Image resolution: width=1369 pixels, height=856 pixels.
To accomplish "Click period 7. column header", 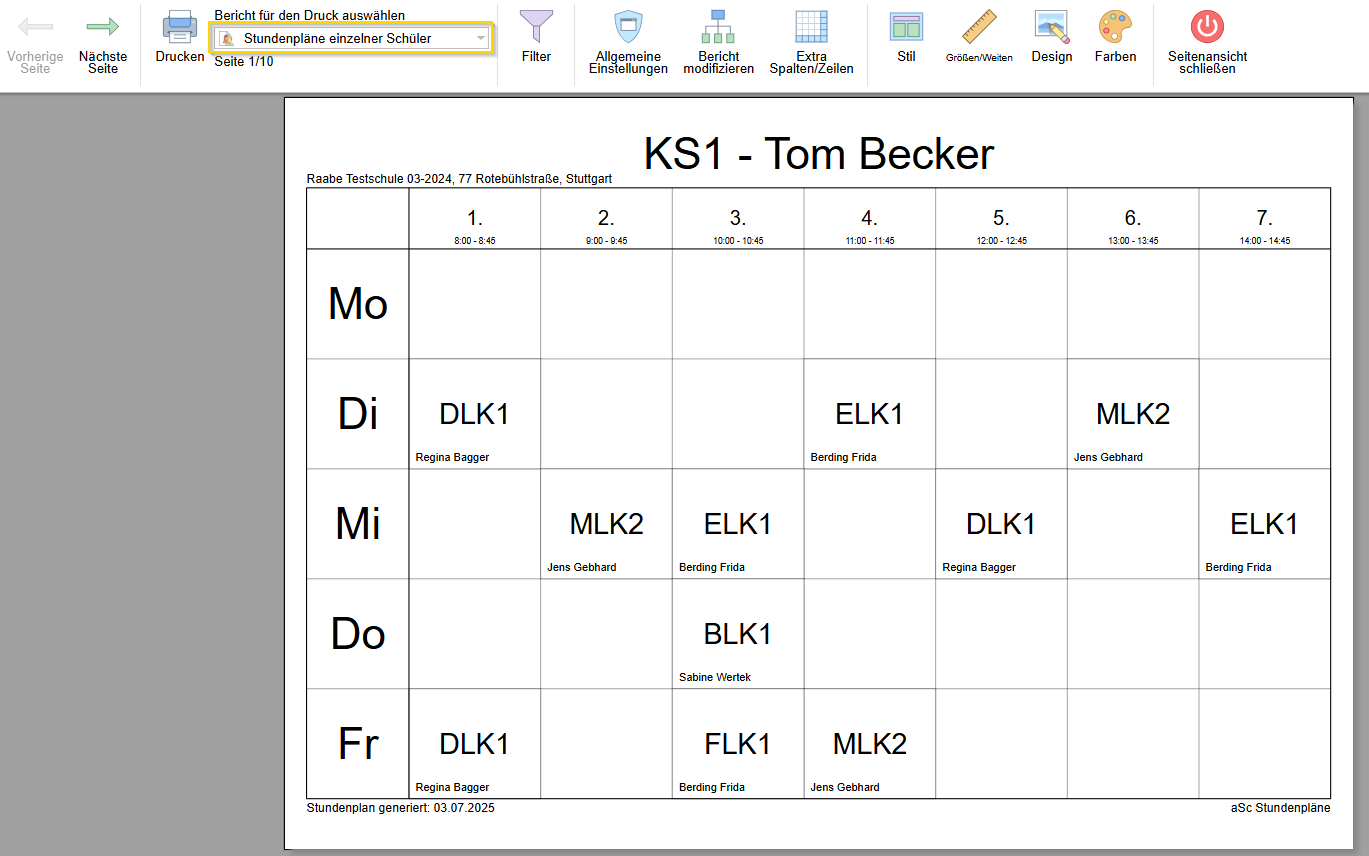I will (x=1264, y=219).
